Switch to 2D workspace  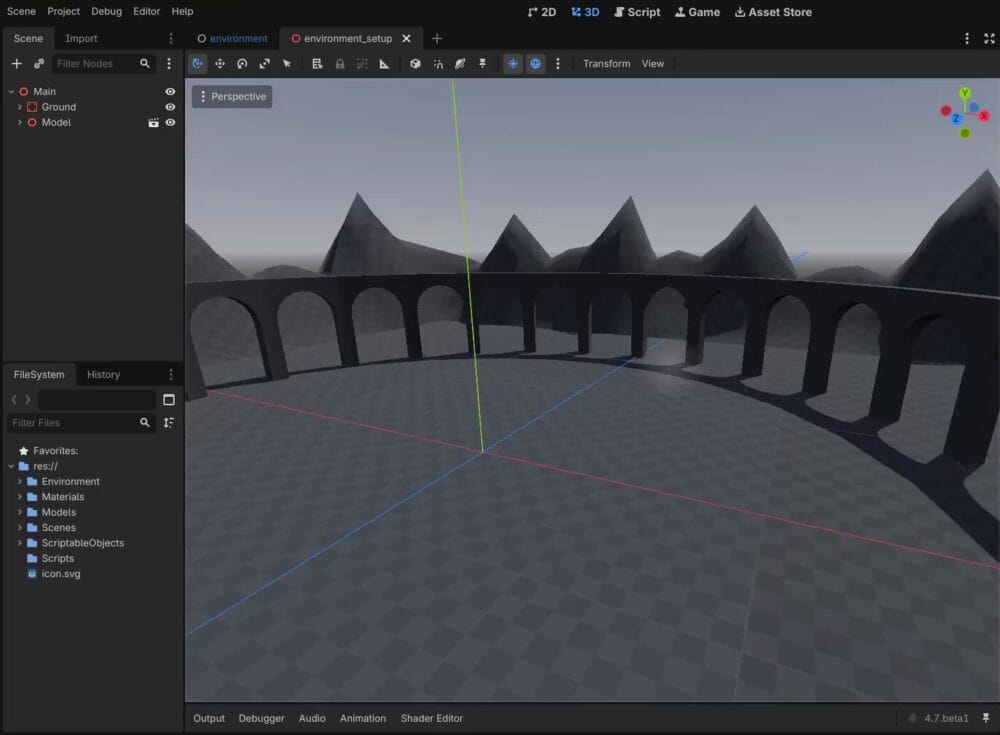(542, 12)
